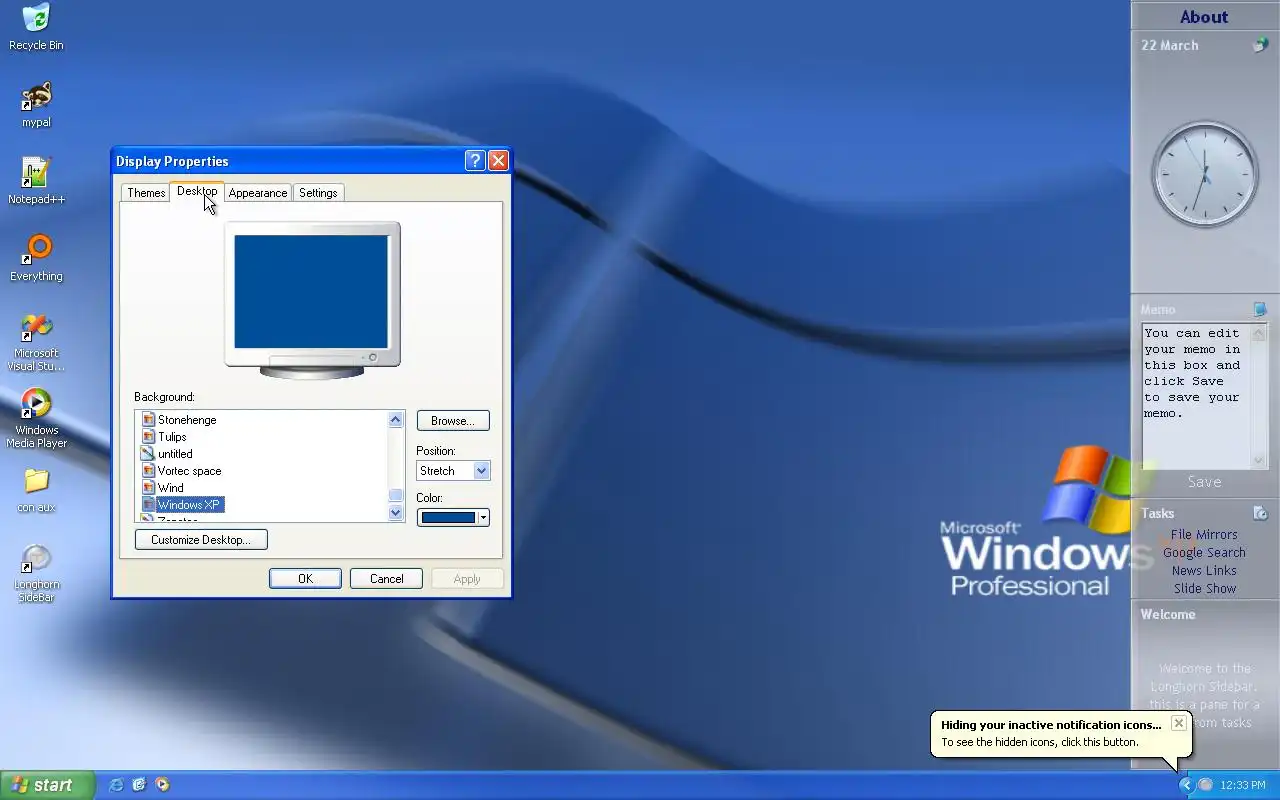Image resolution: width=1280 pixels, height=800 pixels.
Task: Launch Media Player from the Quick Launch bar
Action: 162,785
